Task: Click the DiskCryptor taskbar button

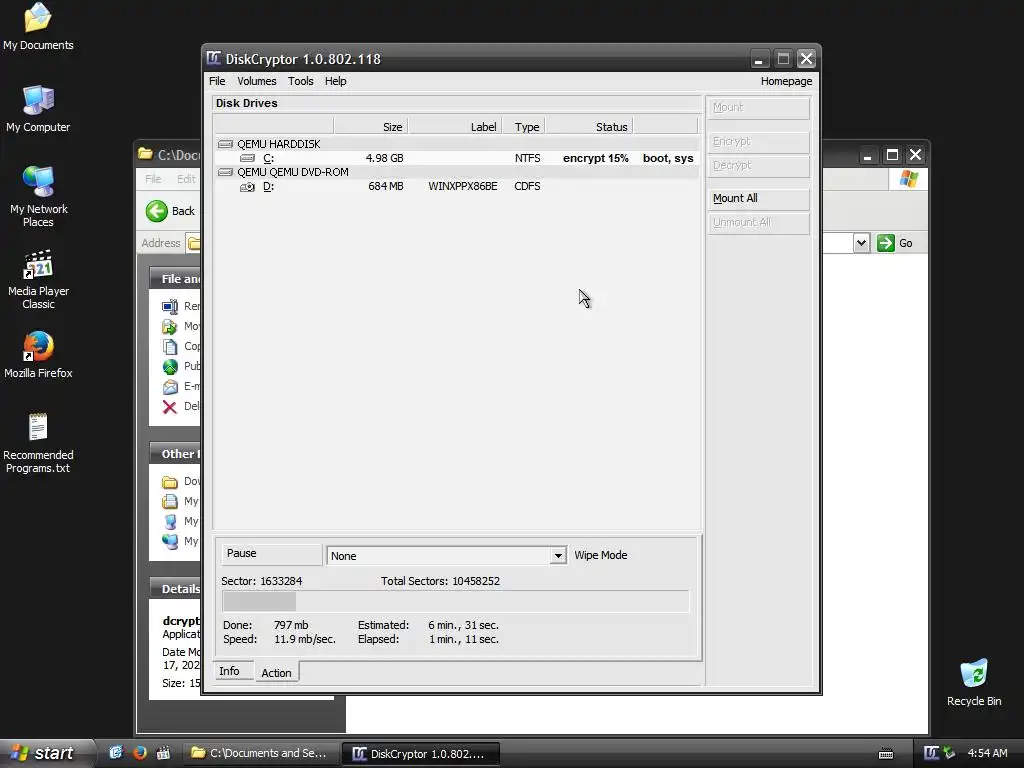Action: [421, 754]
